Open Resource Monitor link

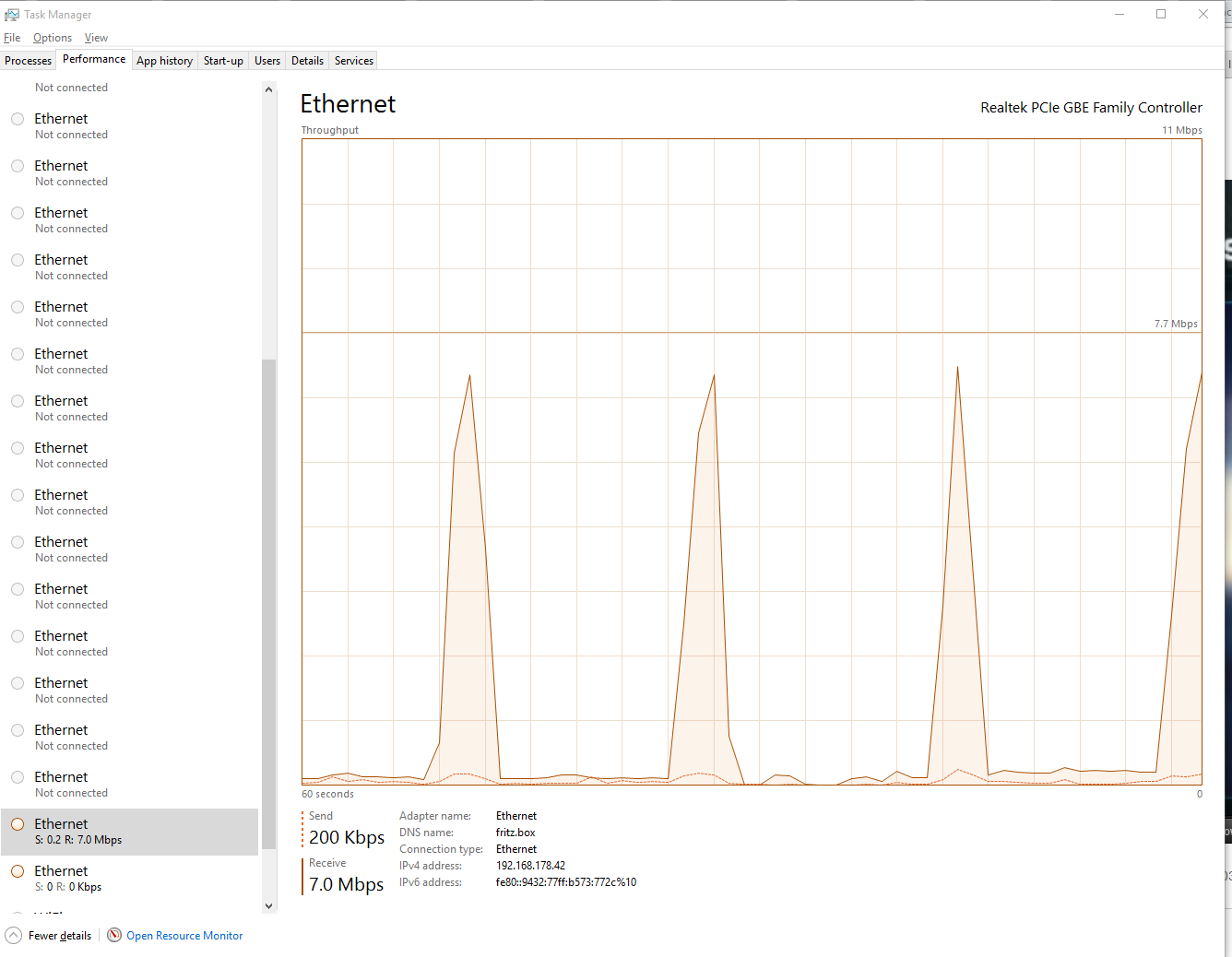point(184,936)
